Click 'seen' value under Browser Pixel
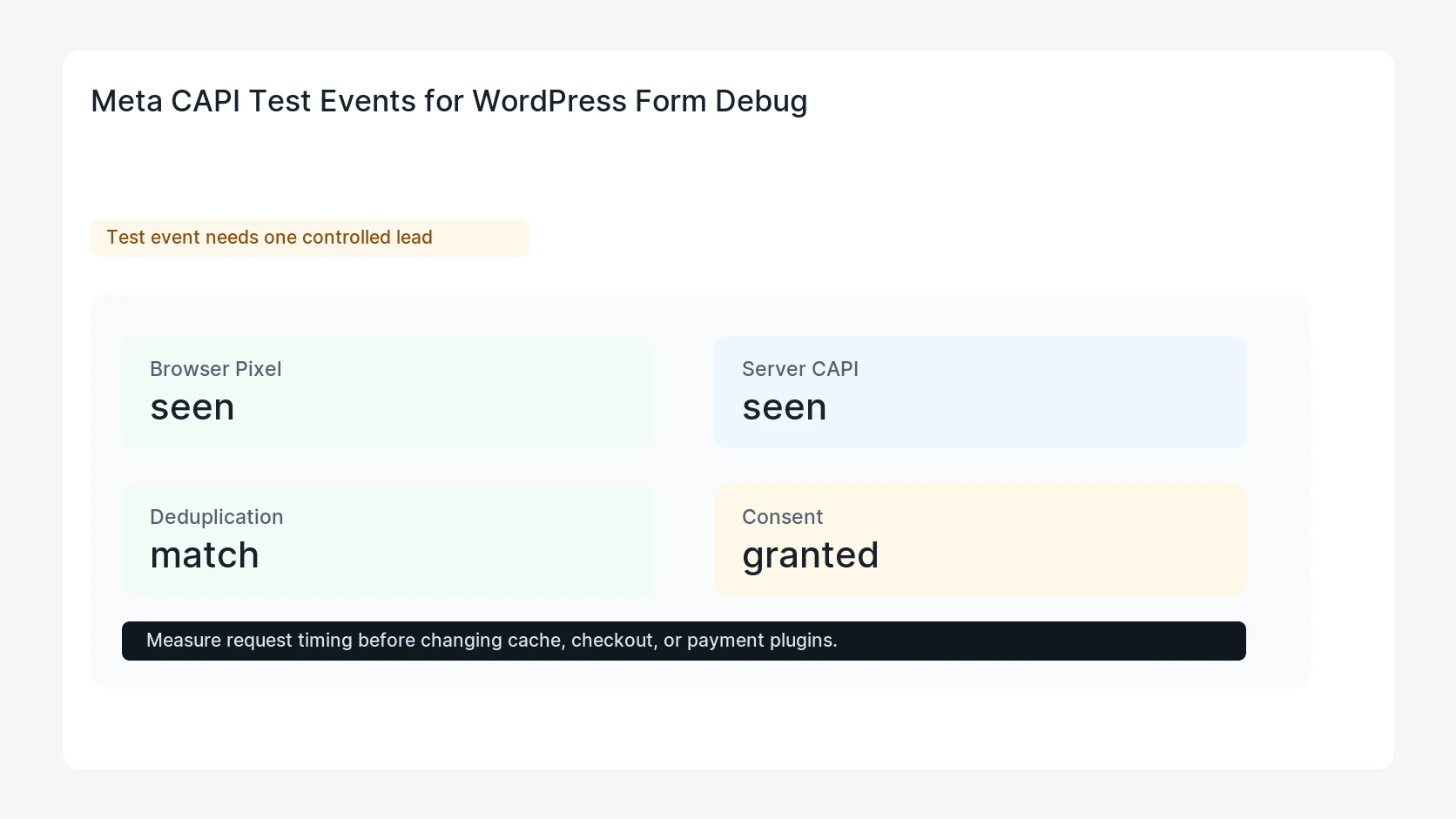1456x819 pixels. coord(192,408)
